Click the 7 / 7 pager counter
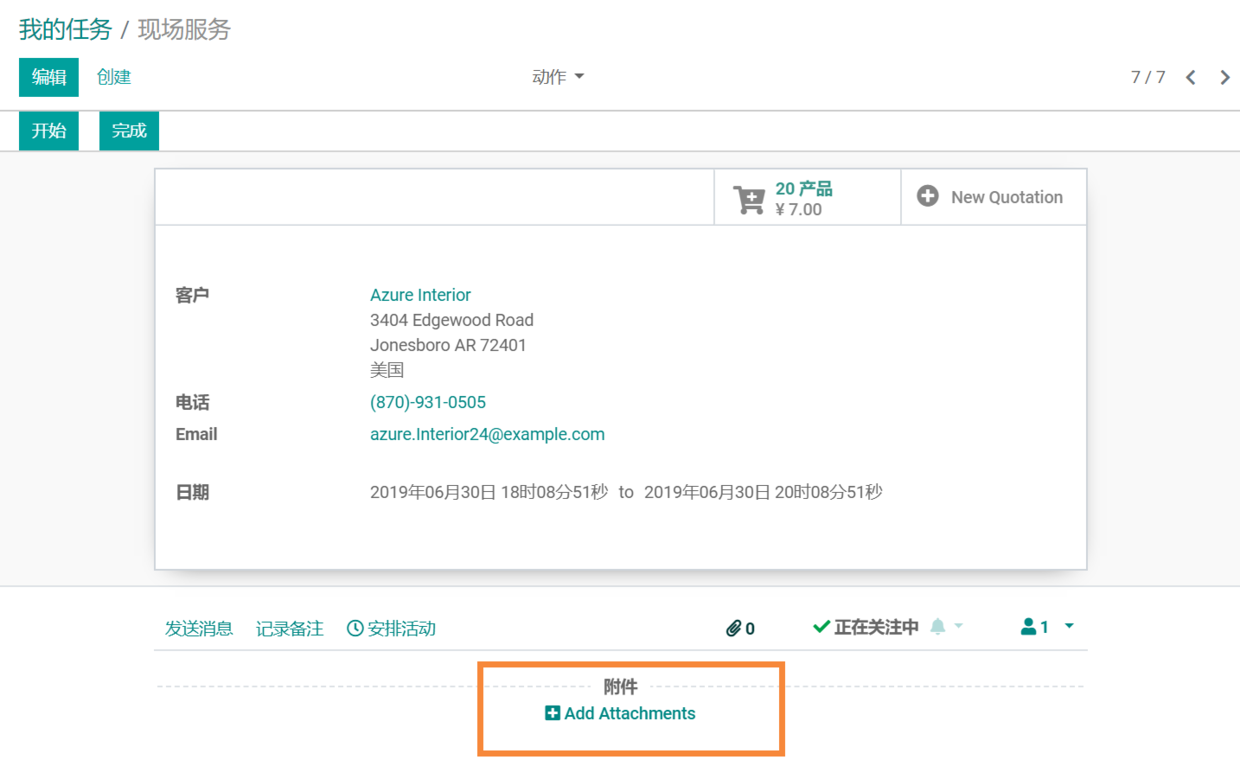 coord(1148,77)
